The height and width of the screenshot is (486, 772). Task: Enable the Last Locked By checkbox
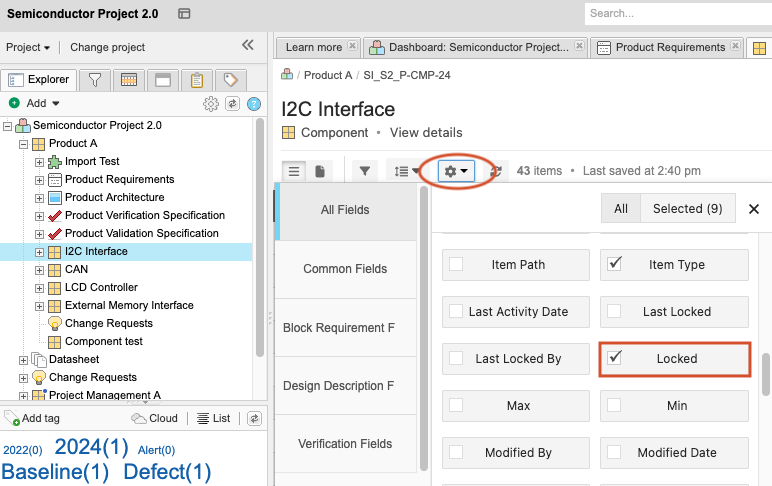click(457, 358)
